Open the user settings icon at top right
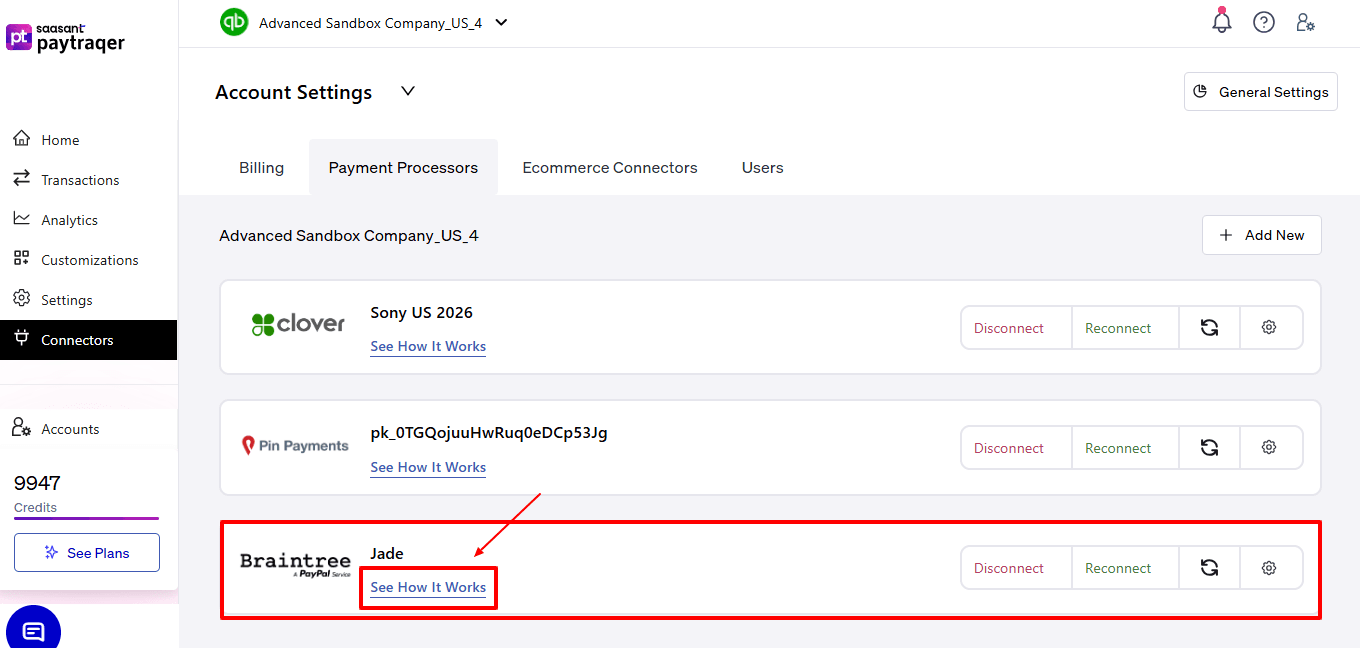Image resolution: width=1360 pixels, height=648 pixels. coord(1305,22)
